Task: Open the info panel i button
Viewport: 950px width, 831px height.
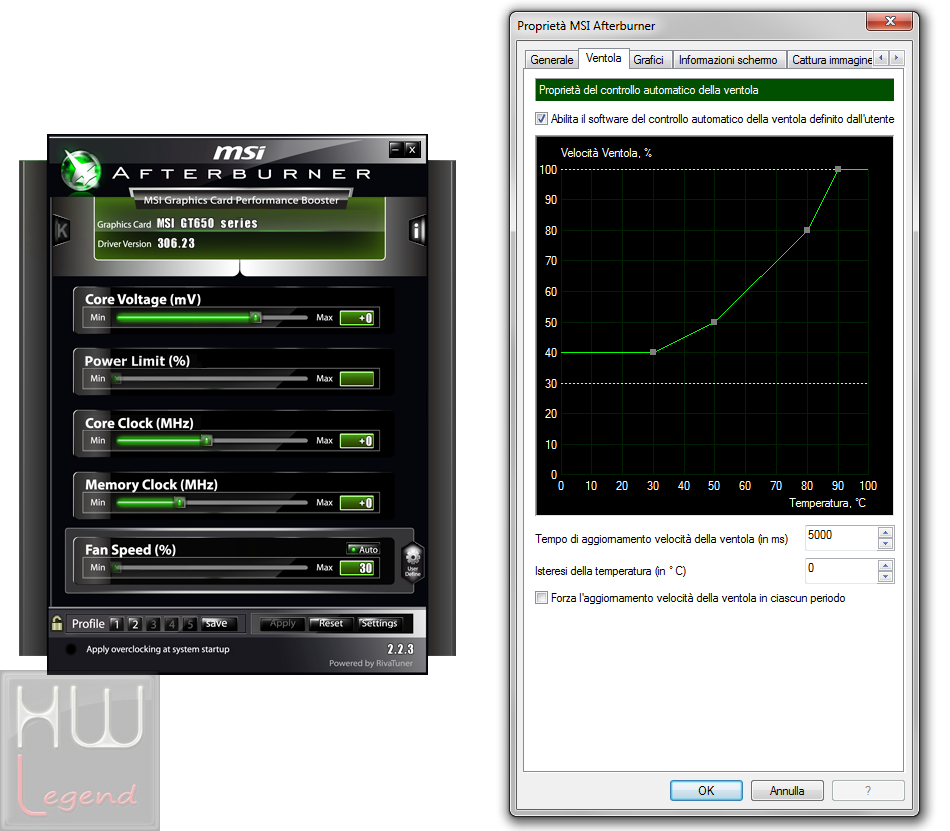Action: tap(416, 230)
